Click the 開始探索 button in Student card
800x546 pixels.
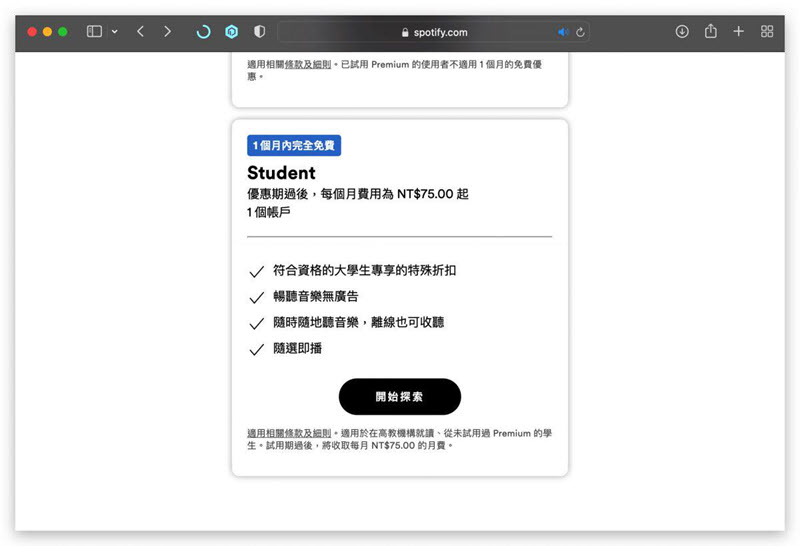(x=399, y=396)
